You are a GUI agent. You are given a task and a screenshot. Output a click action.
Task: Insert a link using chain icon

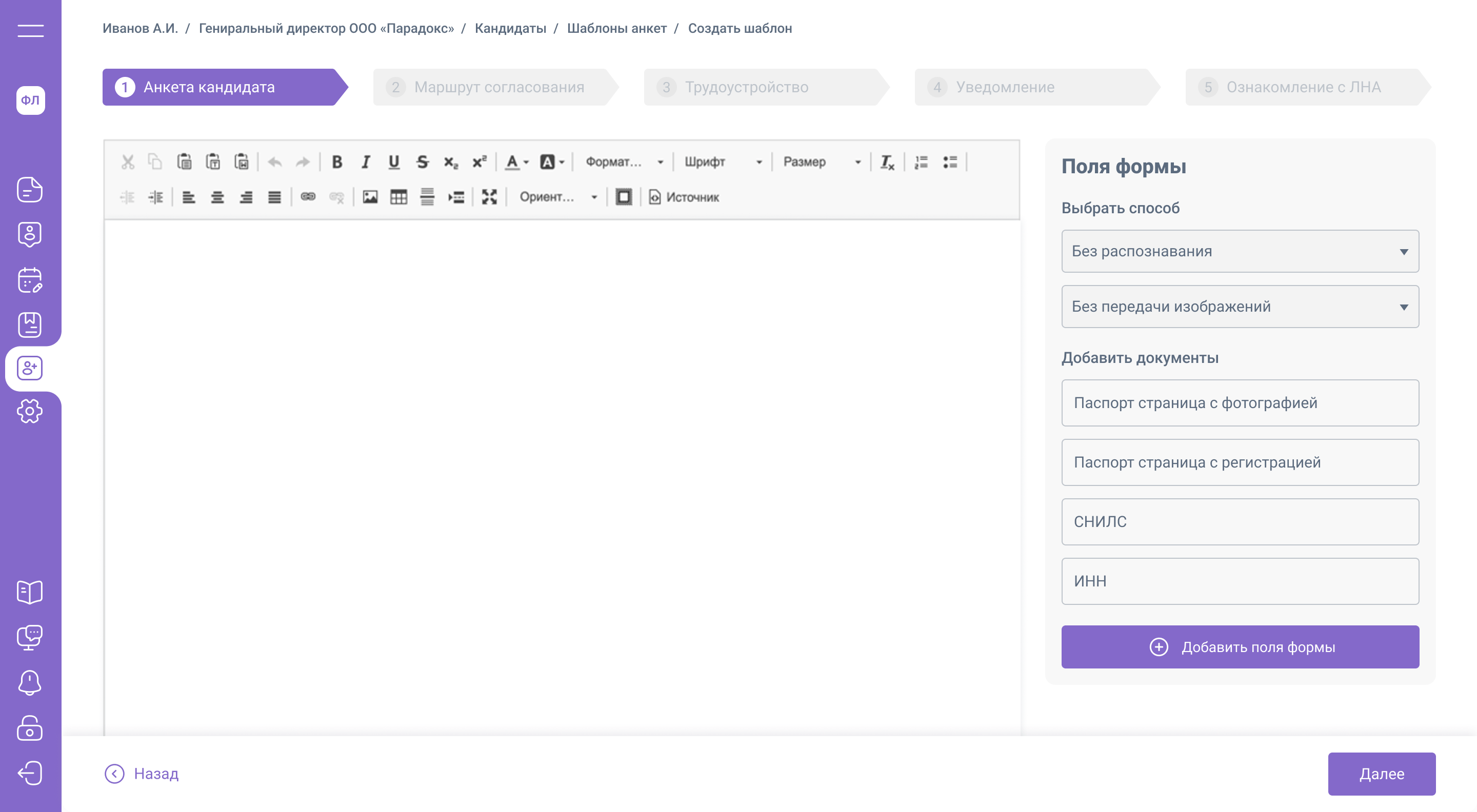click(x=308, y=197)
